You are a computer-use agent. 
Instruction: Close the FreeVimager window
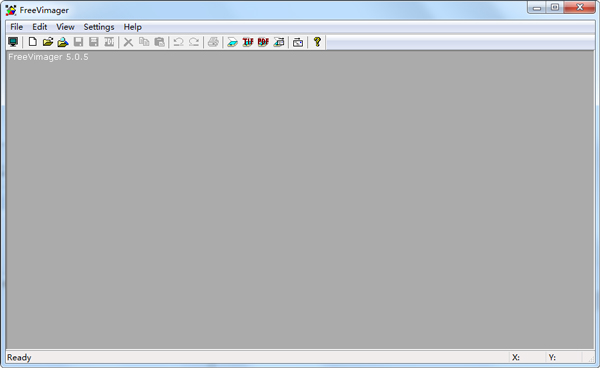coord(580,8)
